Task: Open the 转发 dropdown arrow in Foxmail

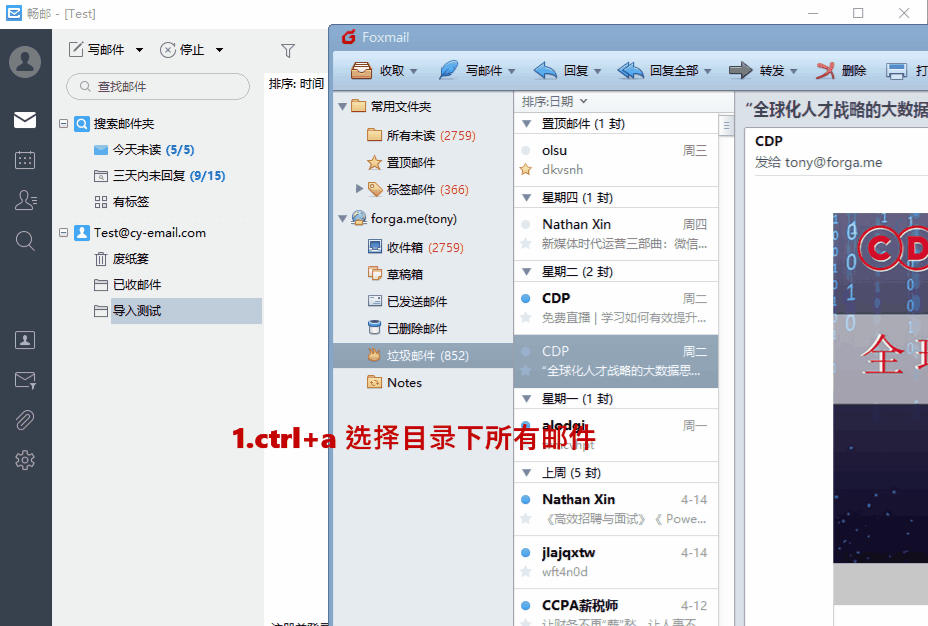Action: pyautogui.click(x=794, y=72)
